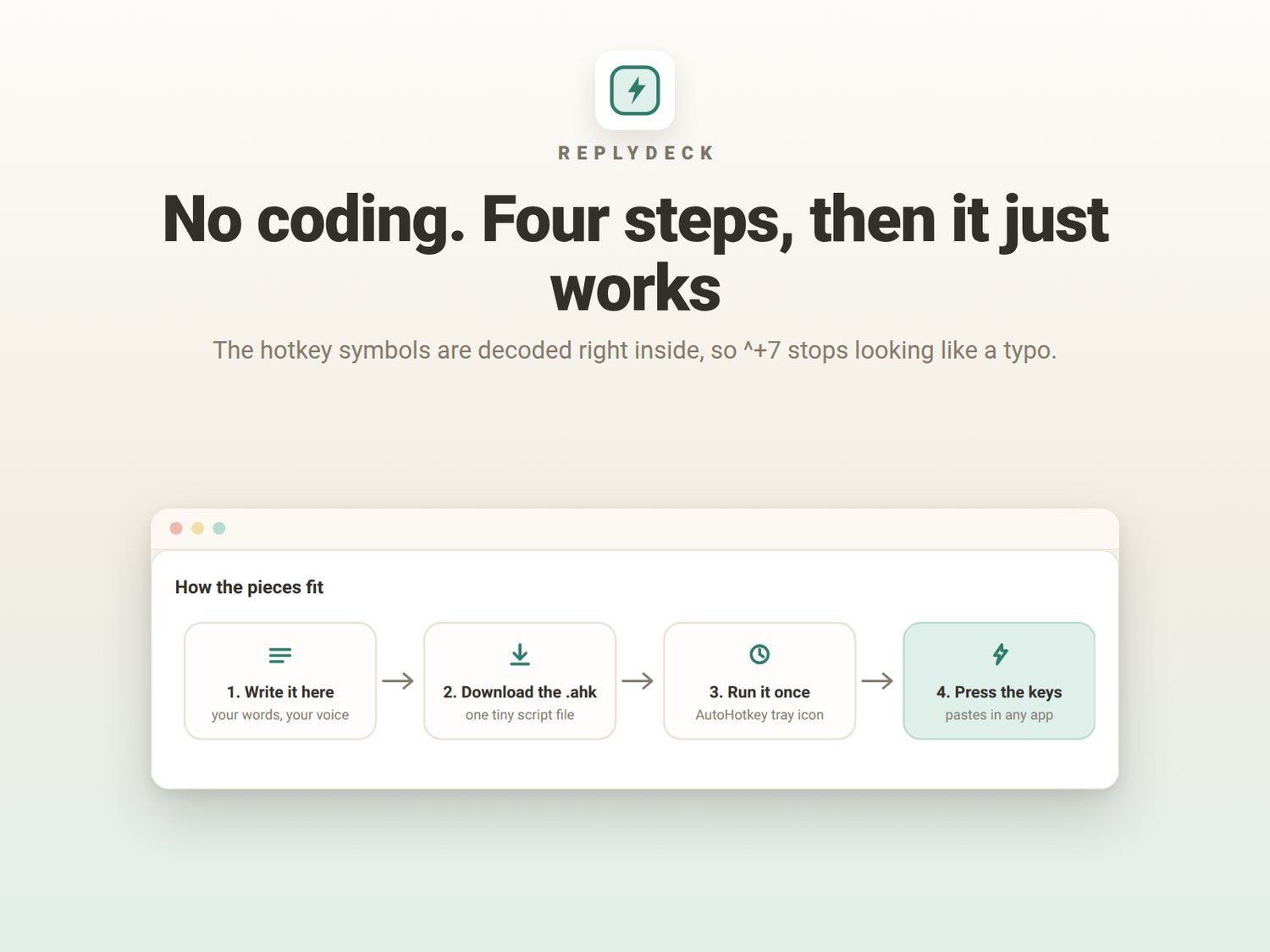The image size is (1270, 952).
Task: Click the clock icon in step 3
Action: point(759,654)
